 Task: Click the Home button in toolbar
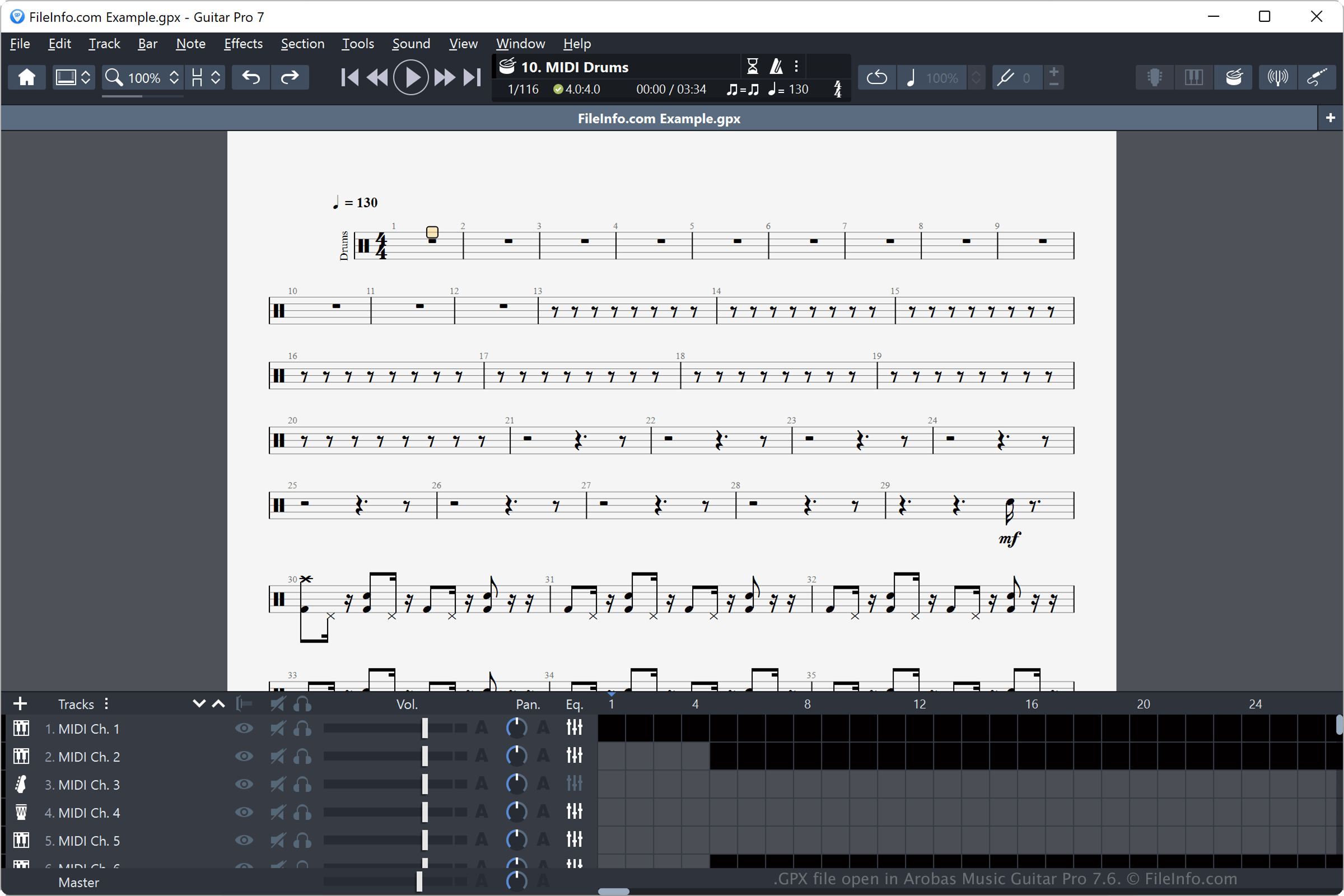tap(26, 77)
